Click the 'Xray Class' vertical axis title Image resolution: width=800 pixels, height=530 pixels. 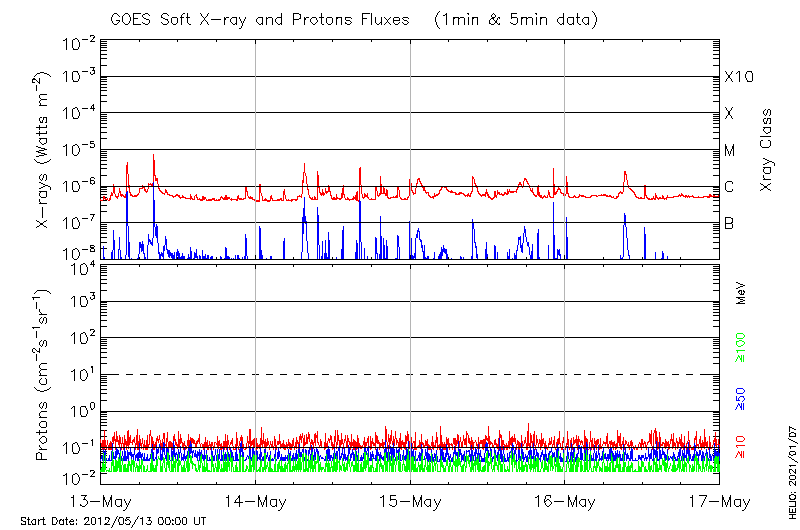coord(767,150)
